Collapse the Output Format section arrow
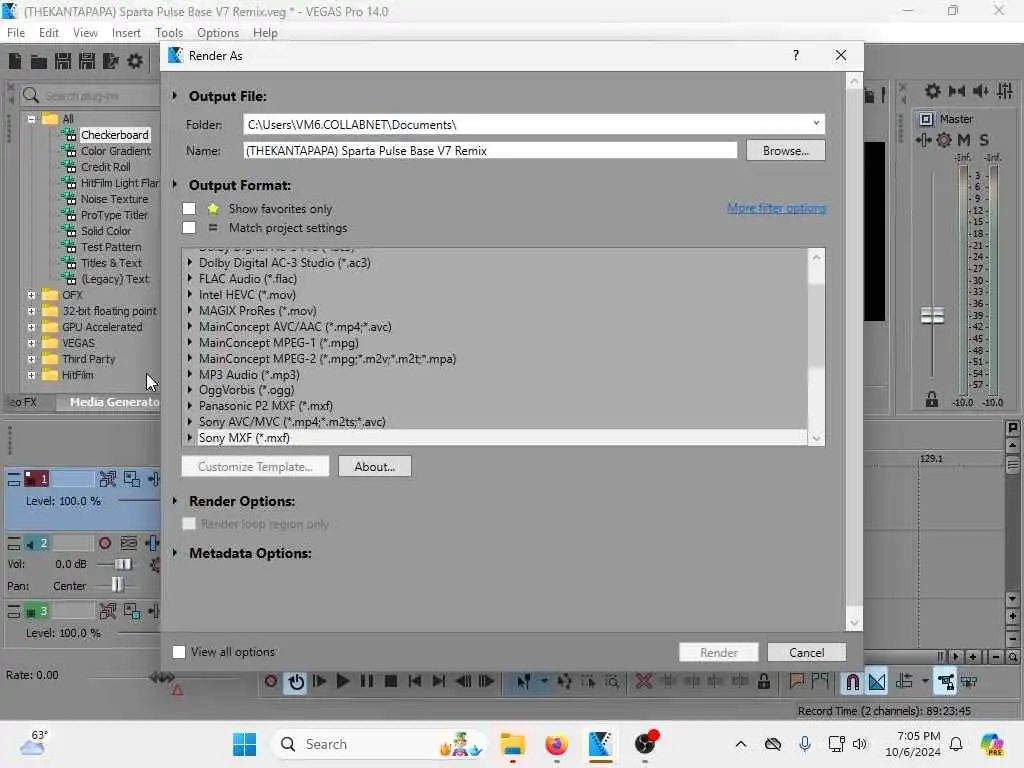Viewport: 1024px width, 768px height. coord(175,185)
